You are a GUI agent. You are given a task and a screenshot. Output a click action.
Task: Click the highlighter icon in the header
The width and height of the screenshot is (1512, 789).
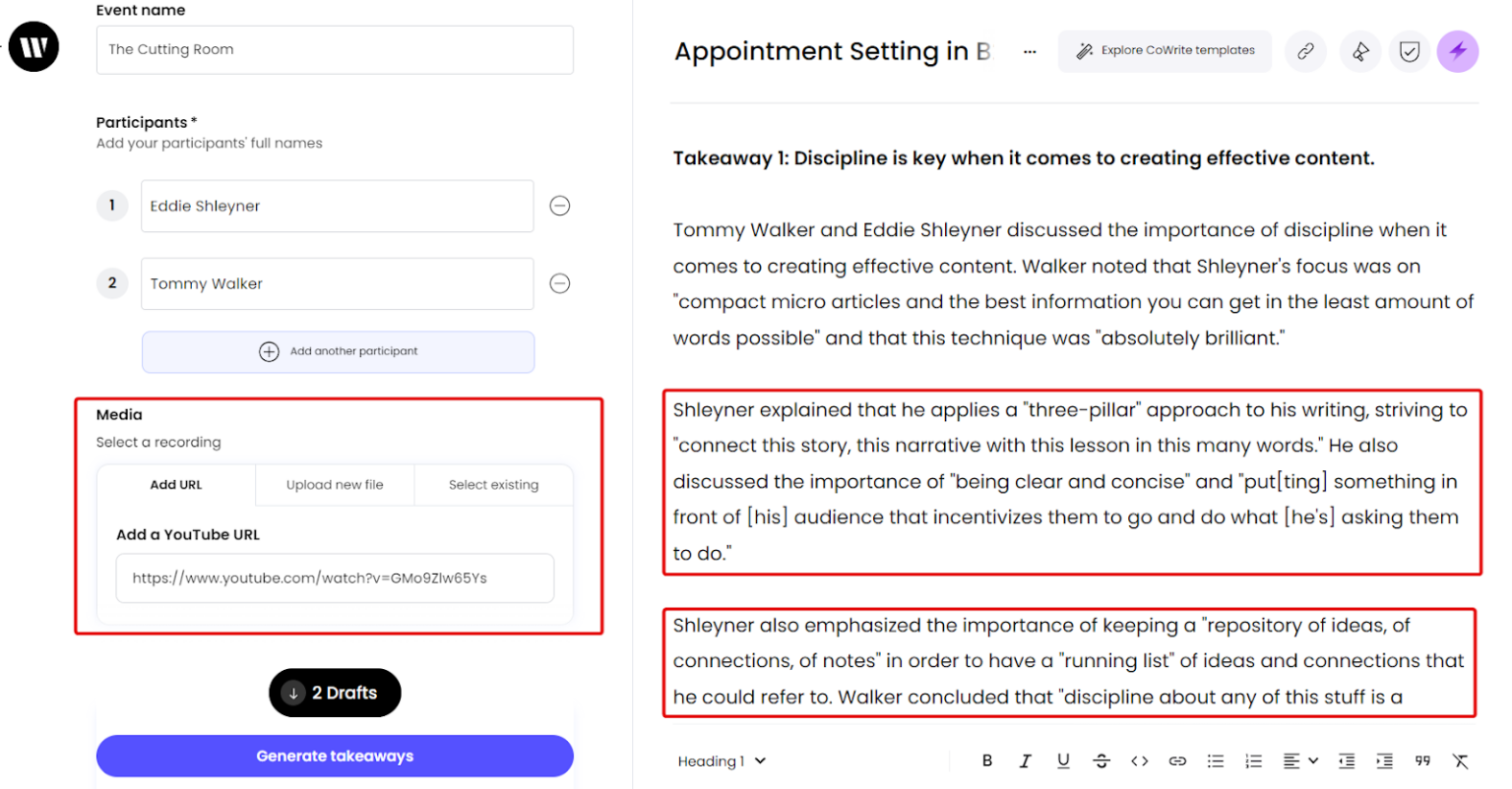pos(1360,51)
